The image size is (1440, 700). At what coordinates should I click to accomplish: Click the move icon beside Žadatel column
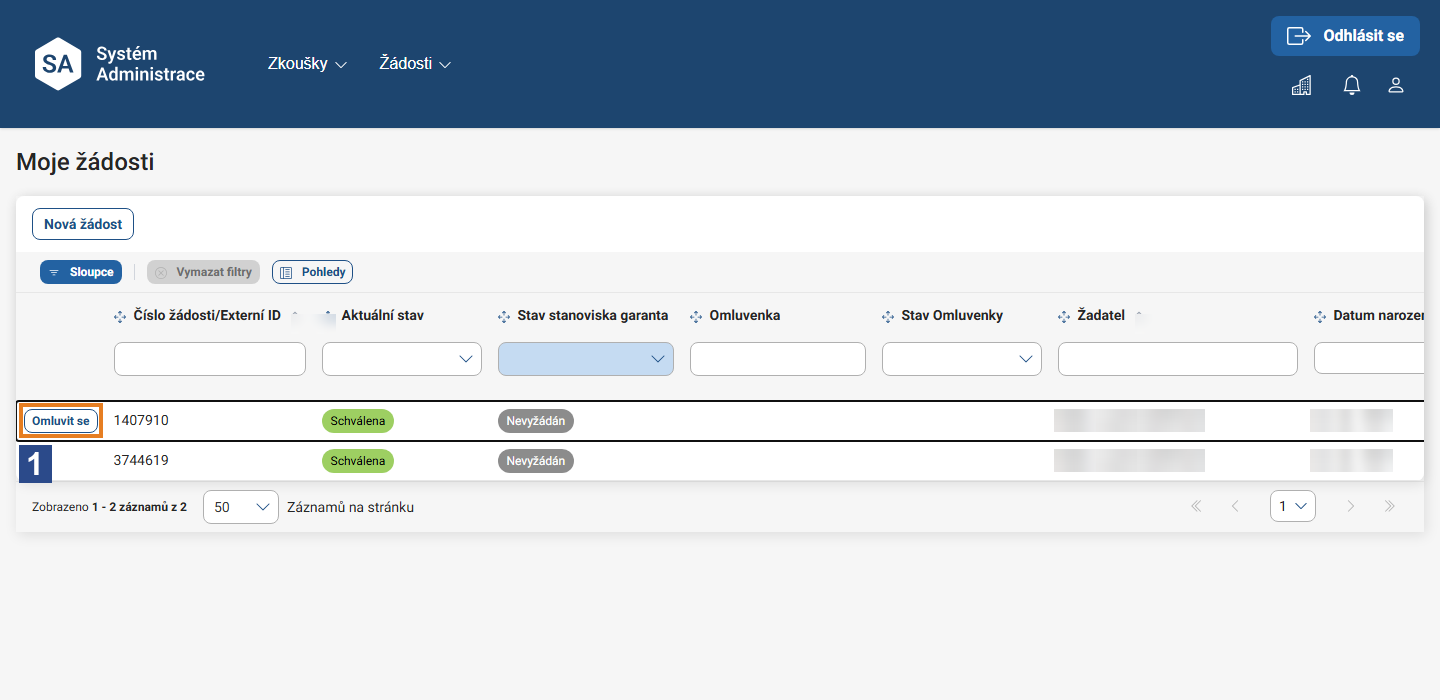pos(1064,316)
